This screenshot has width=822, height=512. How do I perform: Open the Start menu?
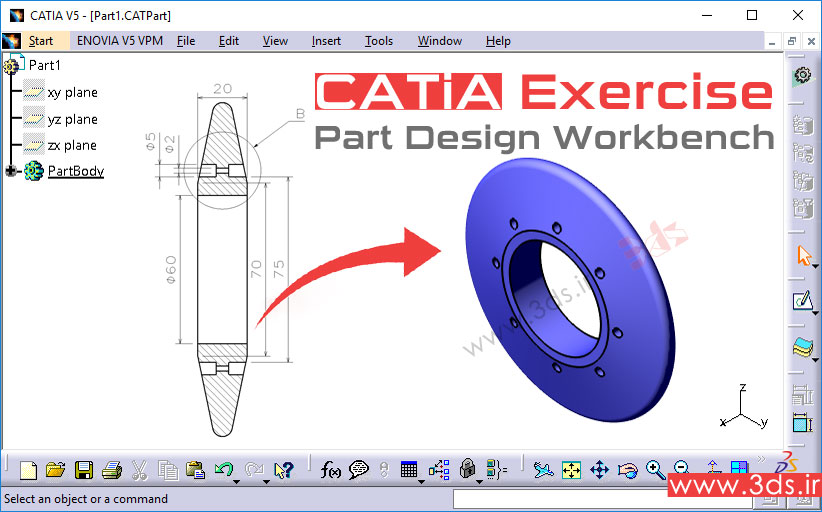pyautogui.click(x=41, y=41)
